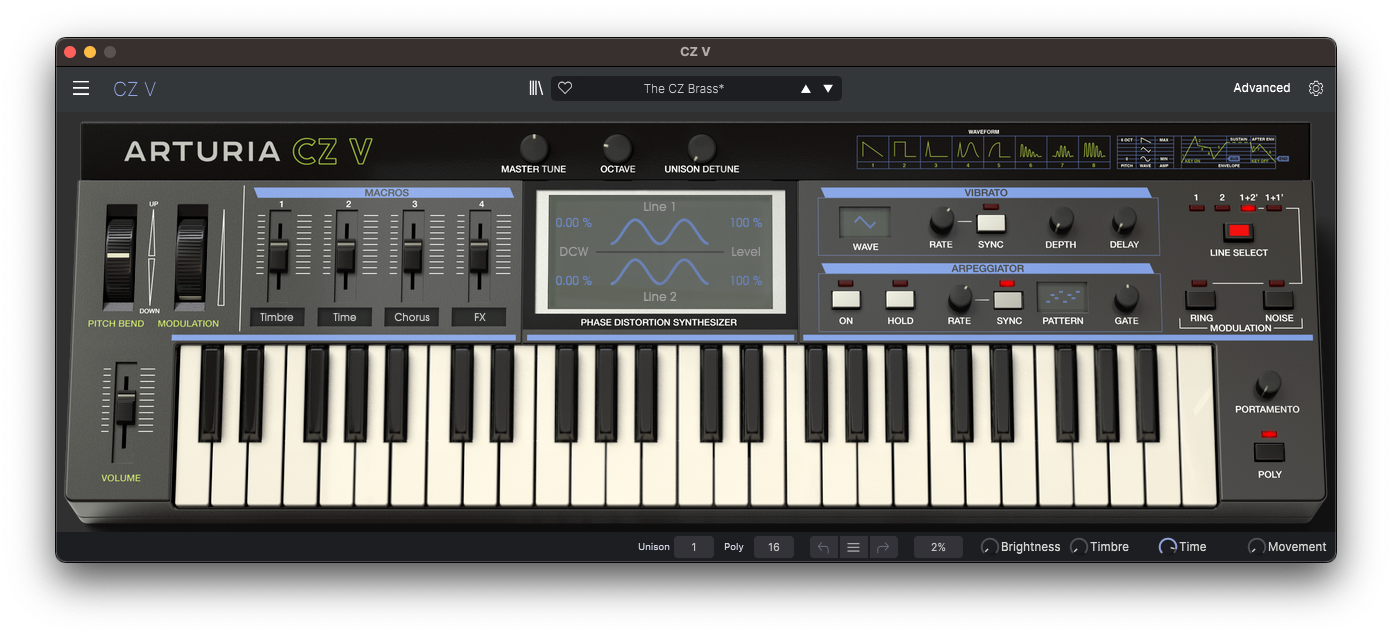Open Arpeggiator Pattern selector display
This screenshot has height=636, width=1392.
click(1062, 297)
